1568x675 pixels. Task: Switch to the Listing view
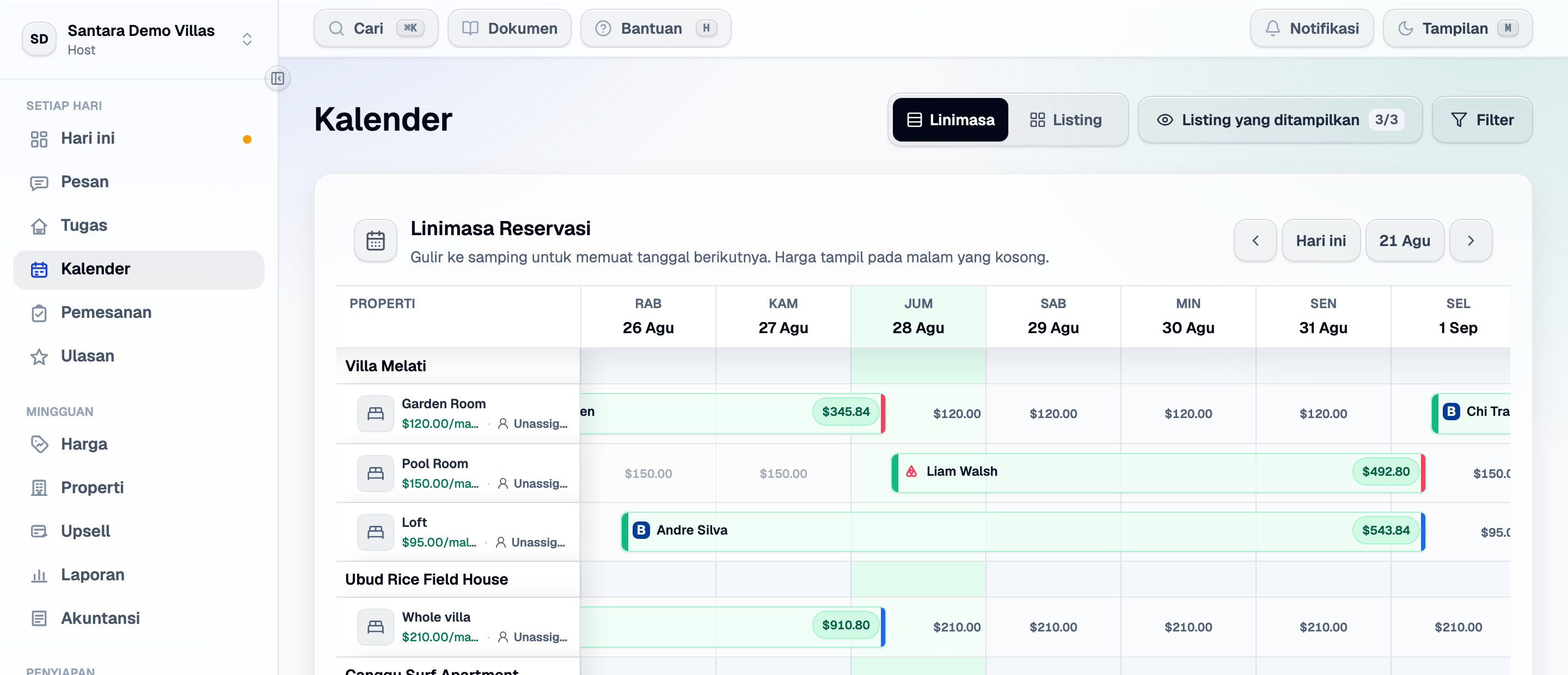tap(1066, 120)
